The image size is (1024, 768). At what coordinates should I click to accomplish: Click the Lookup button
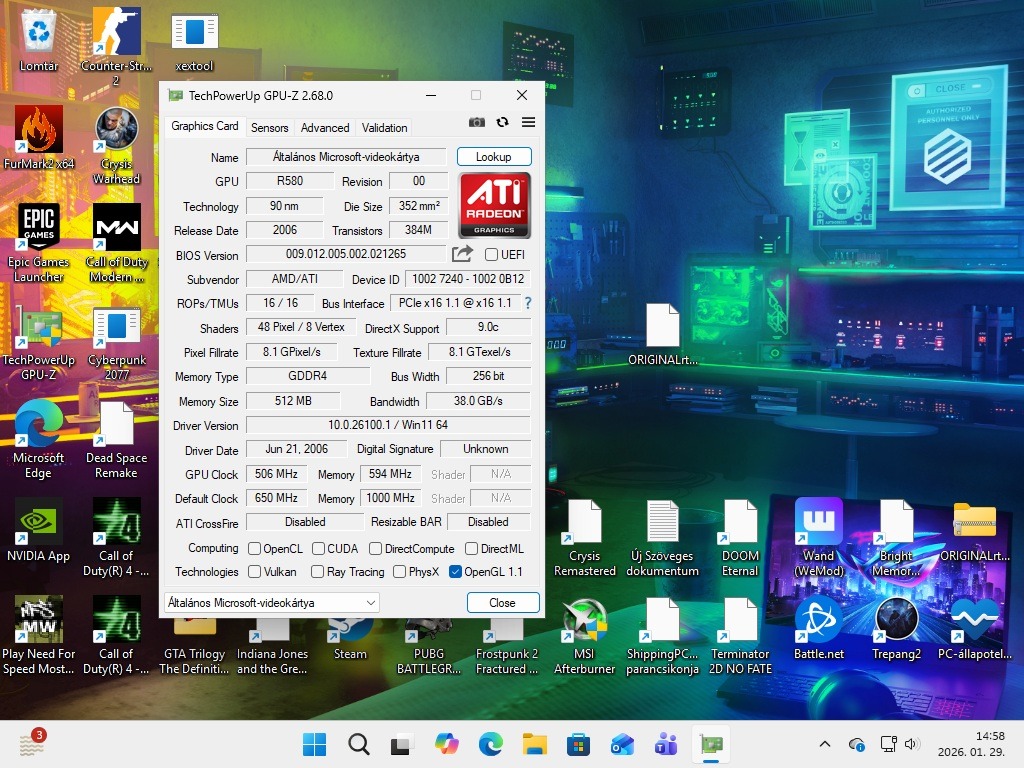coord(494,157)
